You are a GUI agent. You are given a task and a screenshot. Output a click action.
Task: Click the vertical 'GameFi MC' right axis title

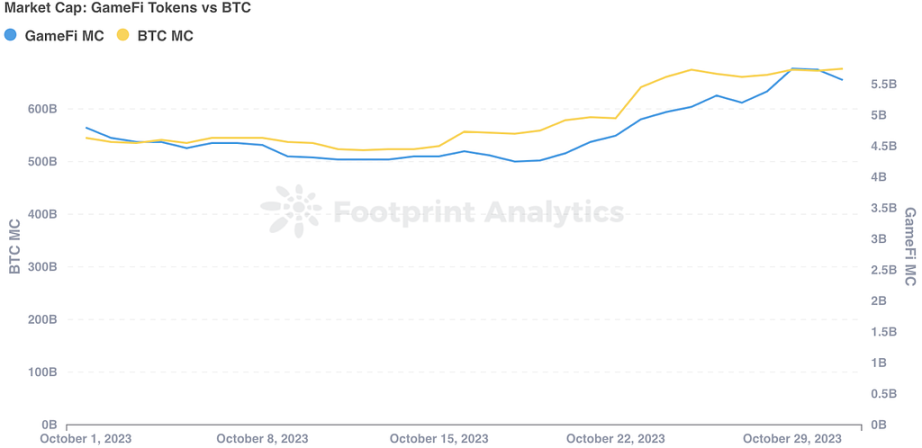[910, 247]
